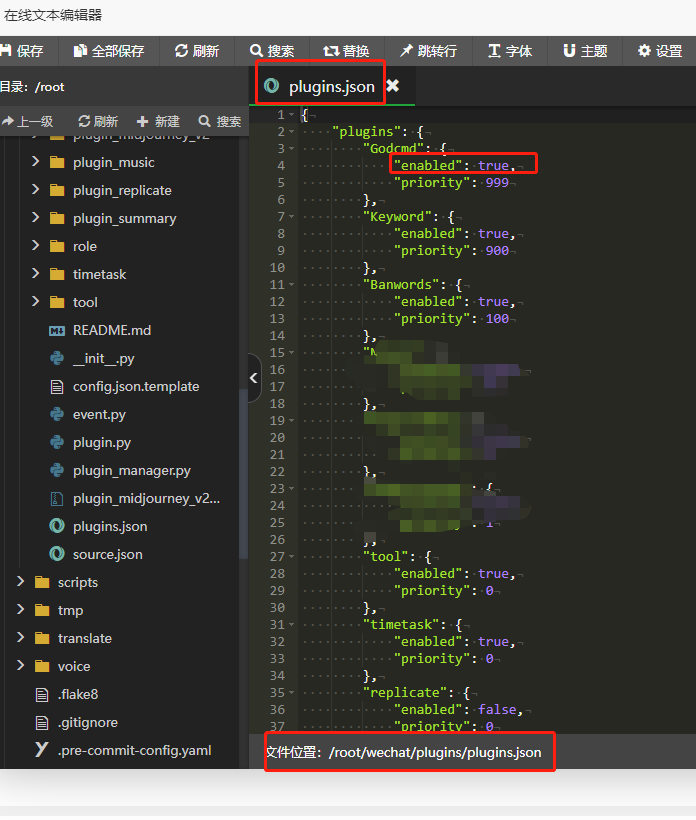Click New (新建) in file panel

(158, 121)
